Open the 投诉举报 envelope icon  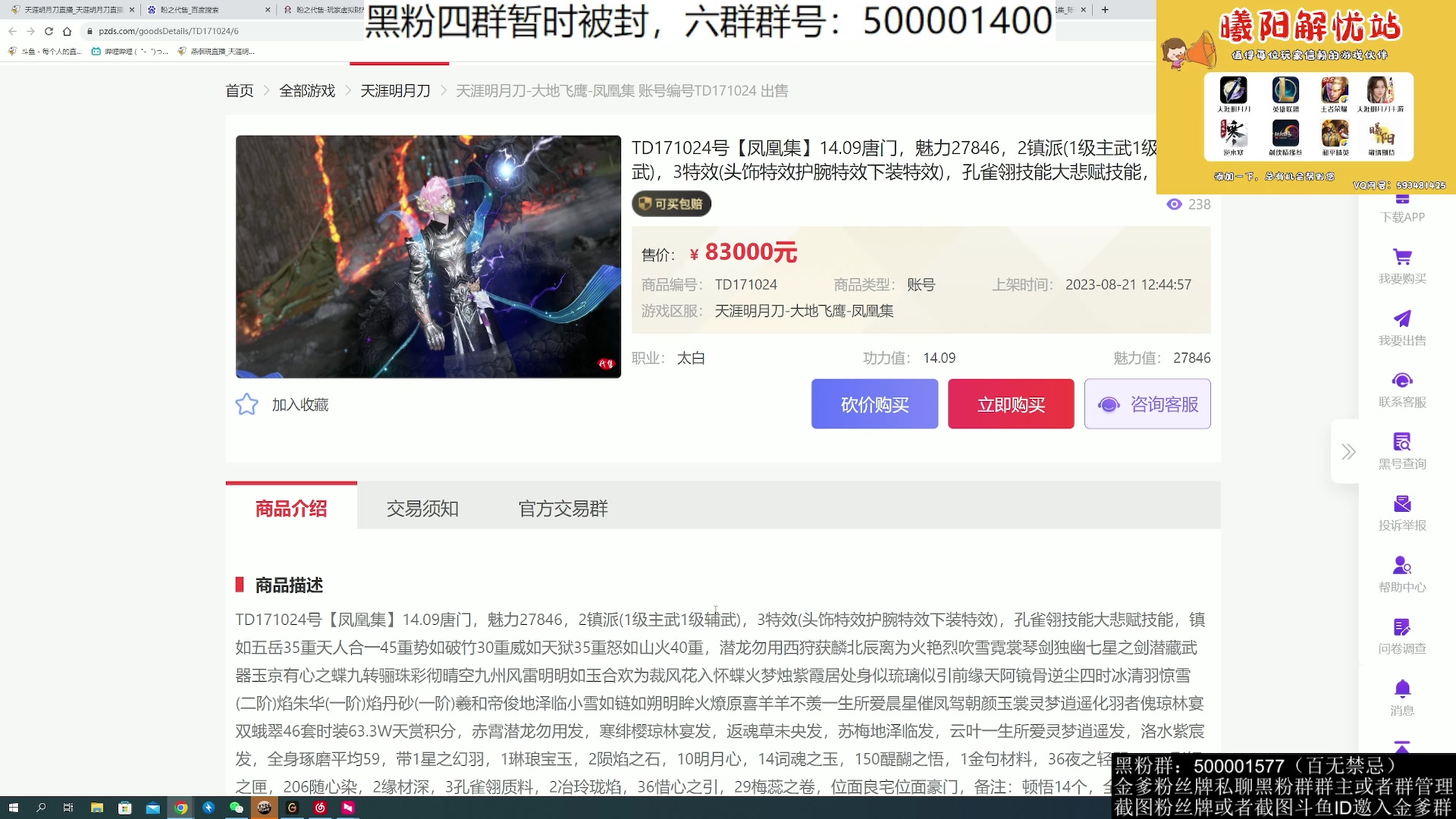[x=1404, y=502]
